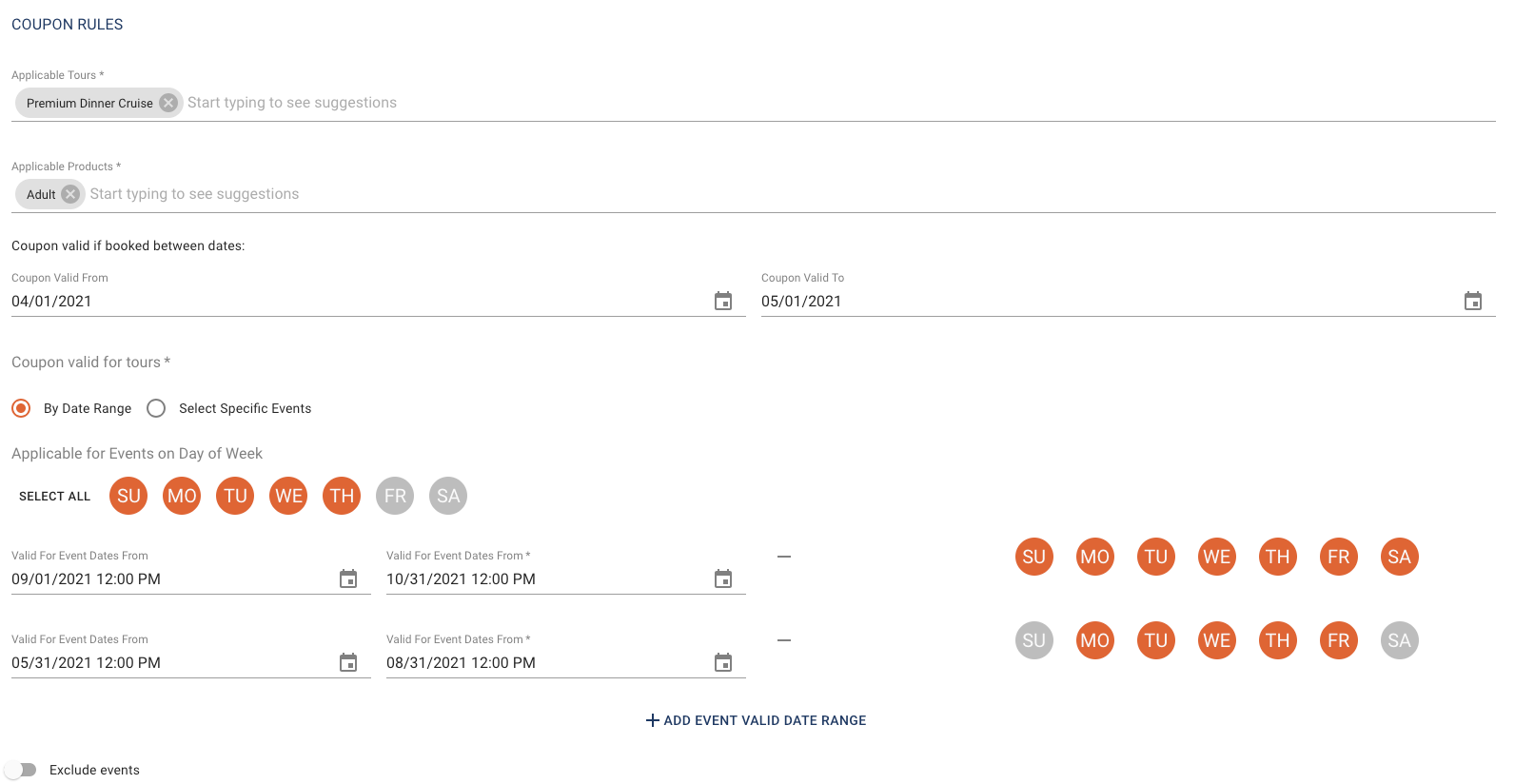
Task: Remove the Adult product chip
Action: 70,194
